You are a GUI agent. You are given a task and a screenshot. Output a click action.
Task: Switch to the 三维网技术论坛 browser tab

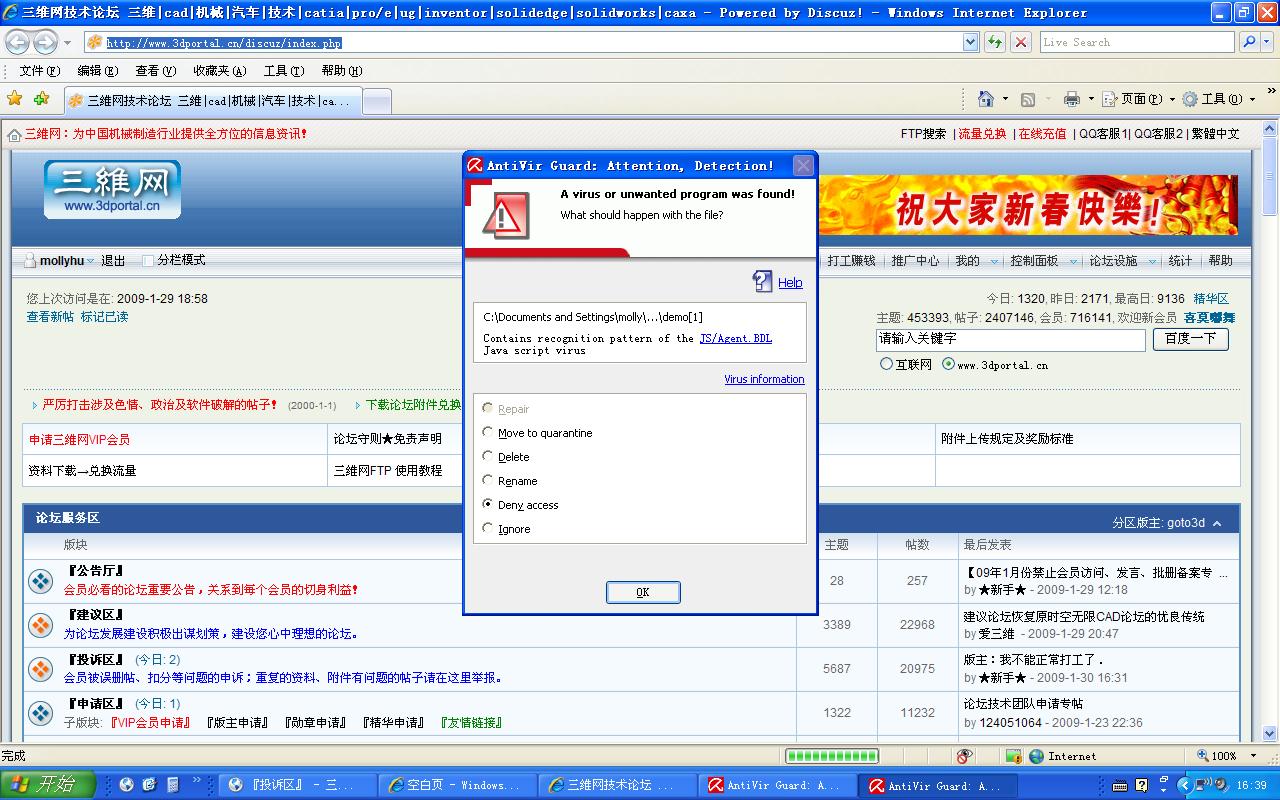[x=212, y=101]
